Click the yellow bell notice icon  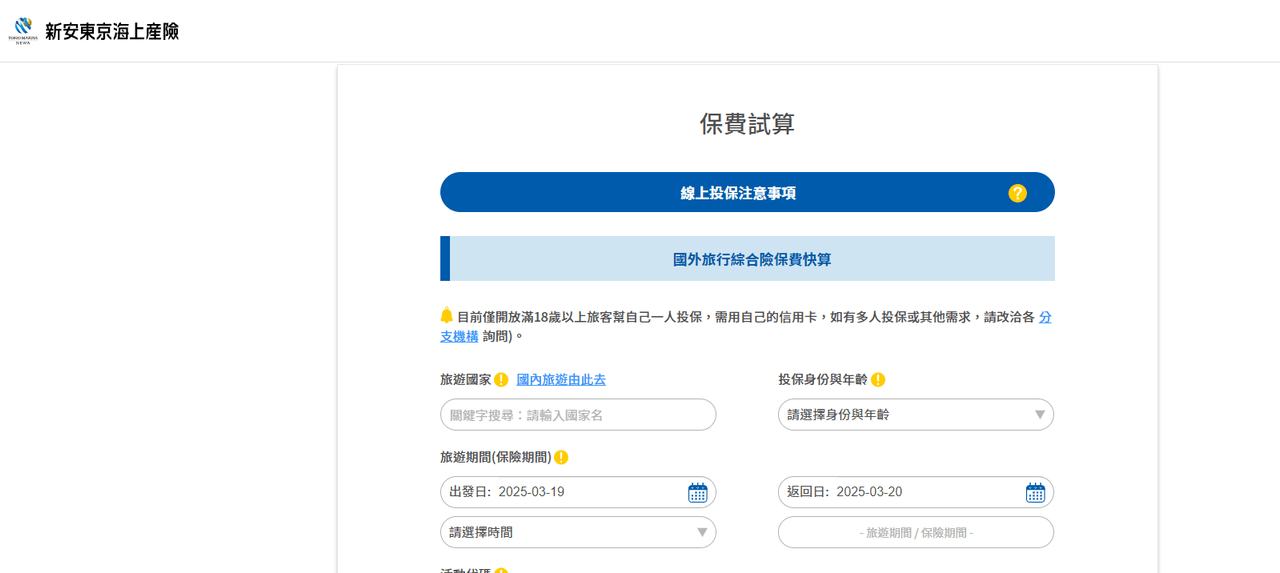pyautogui.click(x=447, y=315)
